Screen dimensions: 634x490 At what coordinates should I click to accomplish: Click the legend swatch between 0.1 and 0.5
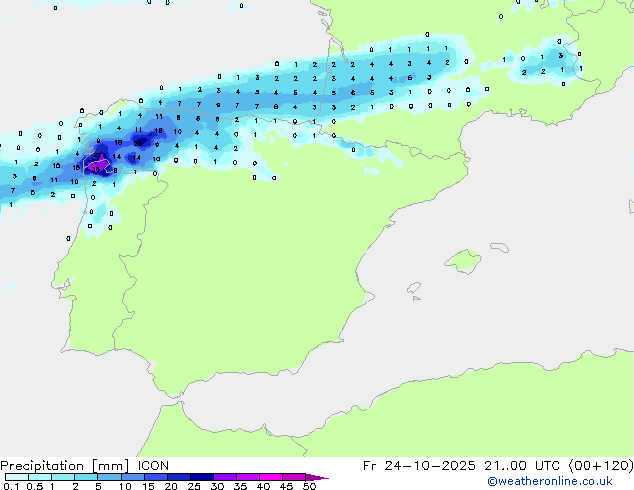[17, 477]
